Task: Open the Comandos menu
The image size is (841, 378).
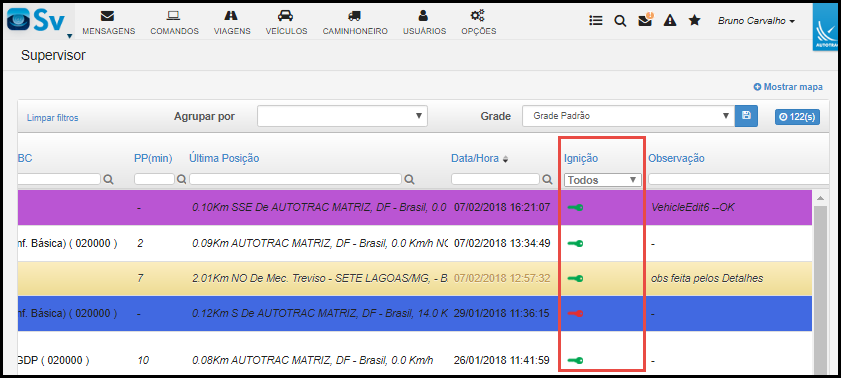Action: pos(174,23)
